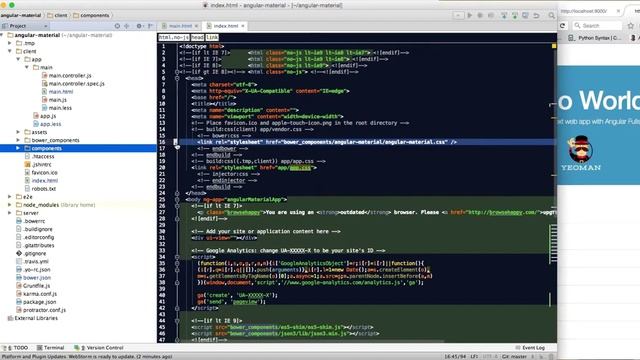Open the Project view dropdown
This screenshot has width=640, height=360.
pyautogui.click(x=24, y=26)
